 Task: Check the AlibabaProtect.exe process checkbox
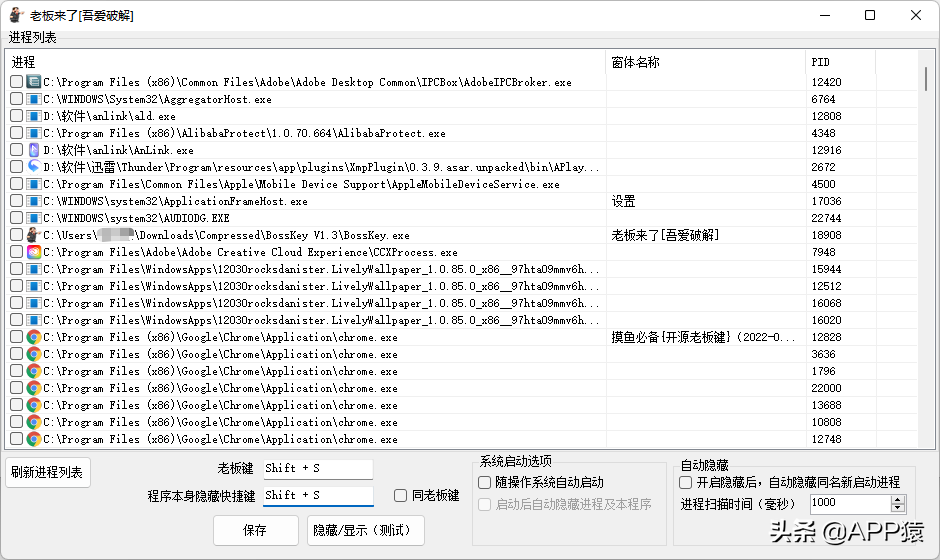[x=17, y=133]
